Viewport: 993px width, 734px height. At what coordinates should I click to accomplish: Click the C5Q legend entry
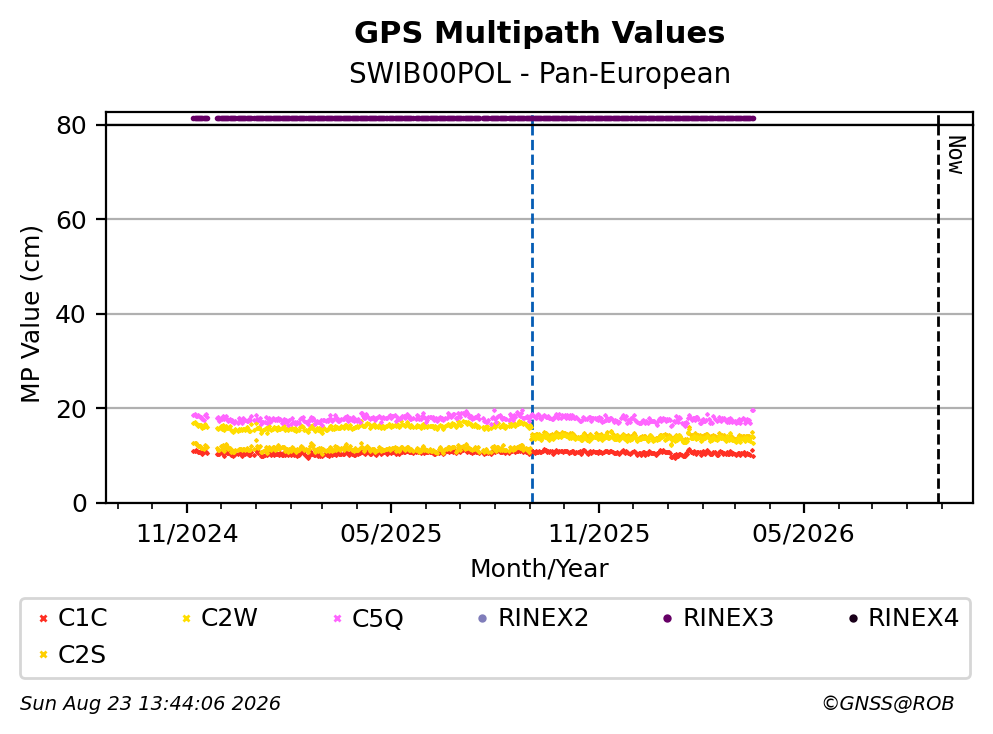point(368,618)
